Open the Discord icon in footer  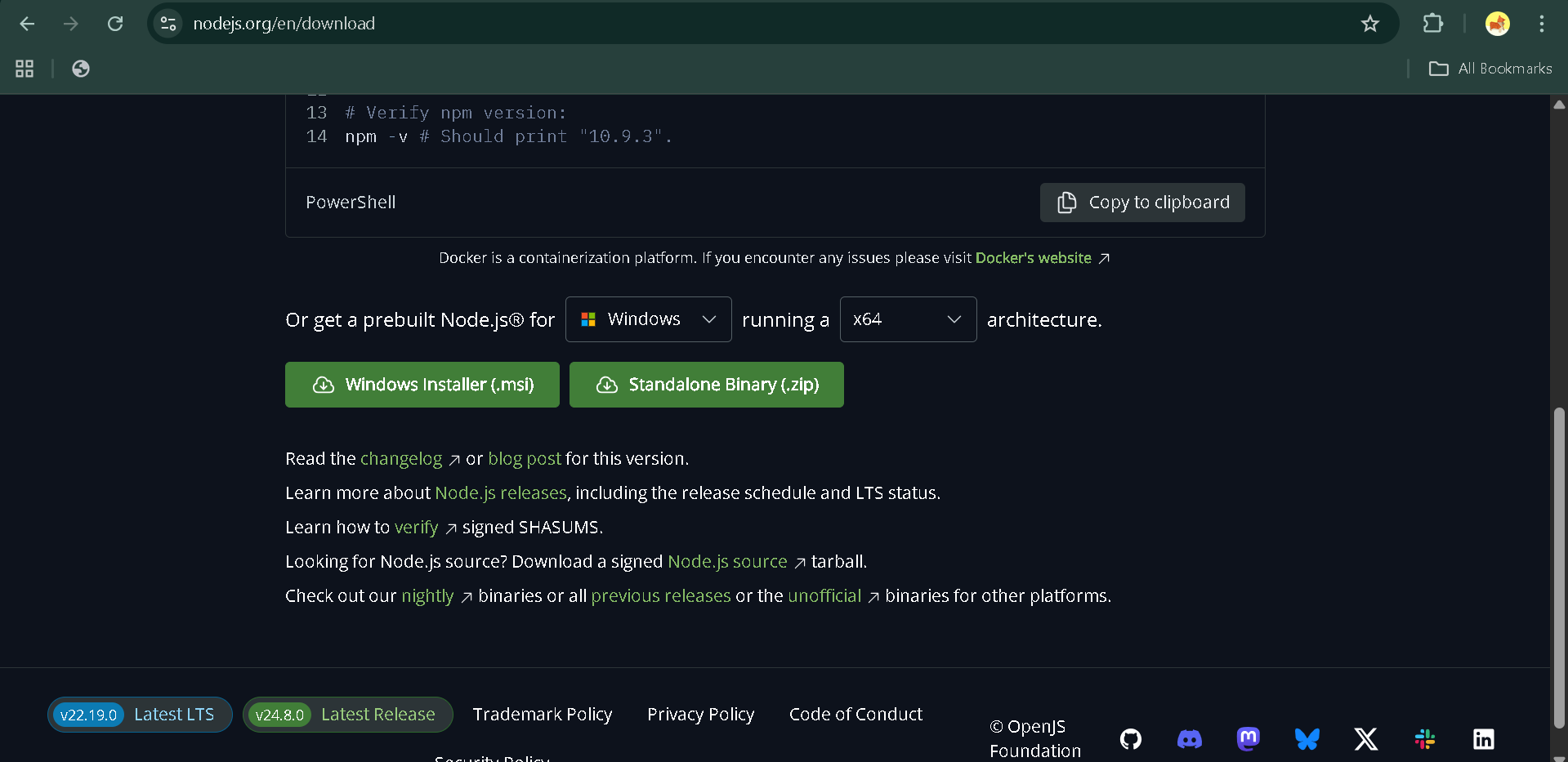1189,739
